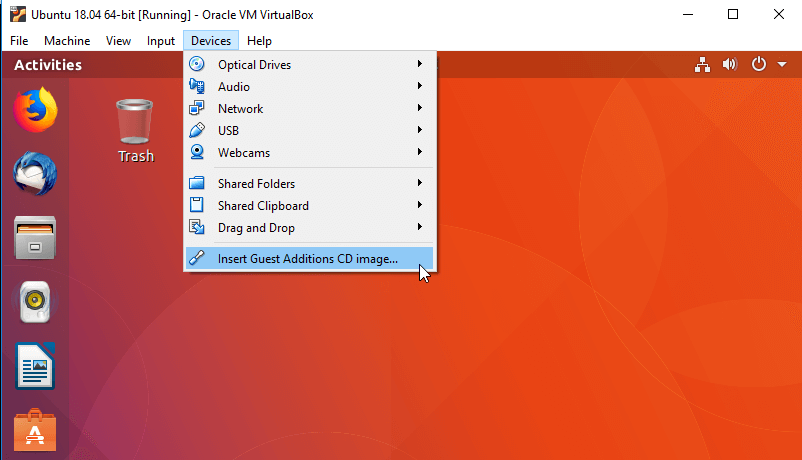Select the Network menu entry
The width and height of the screenshot is (802, 460).
pyautogui.click(x=309, y=108)
